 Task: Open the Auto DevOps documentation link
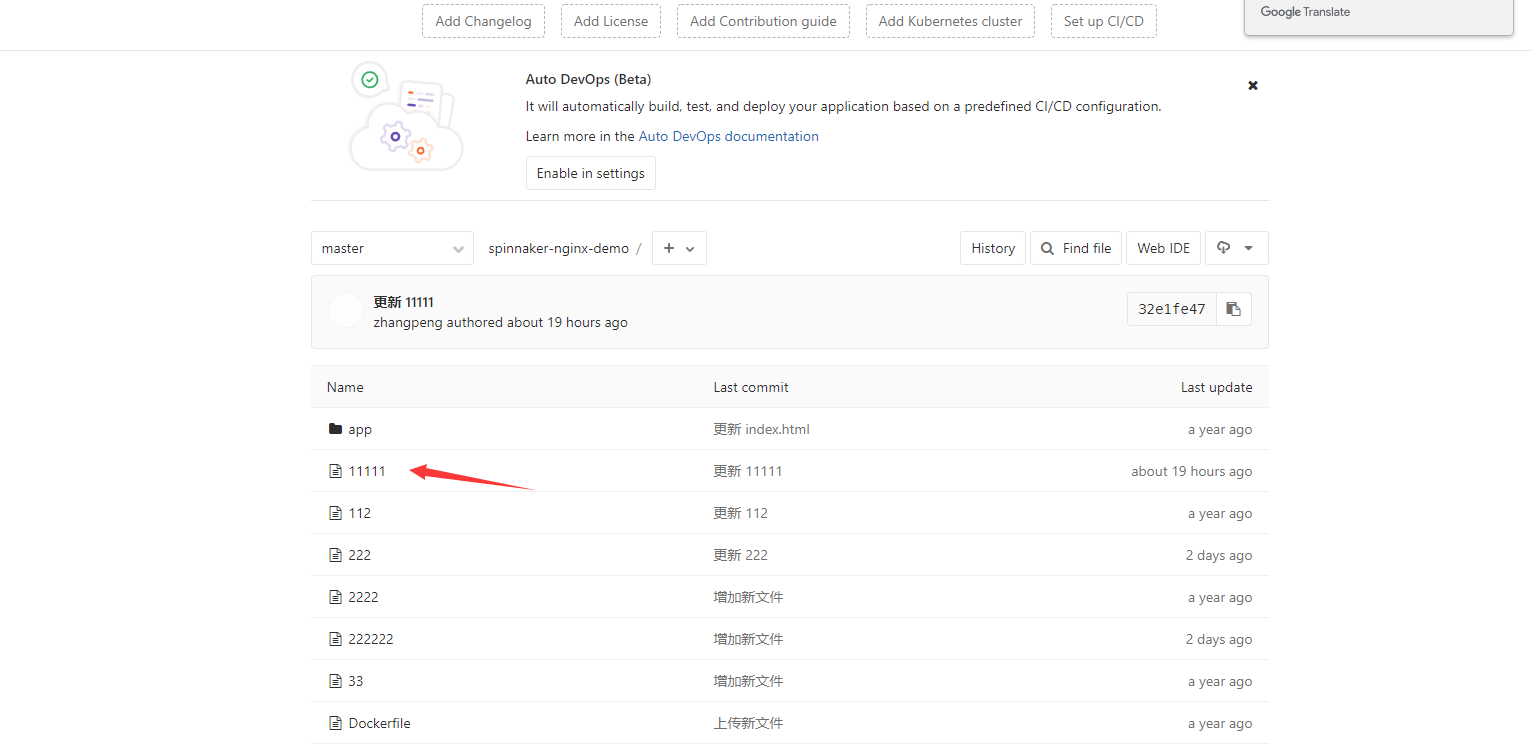click(x=728, y=136)
